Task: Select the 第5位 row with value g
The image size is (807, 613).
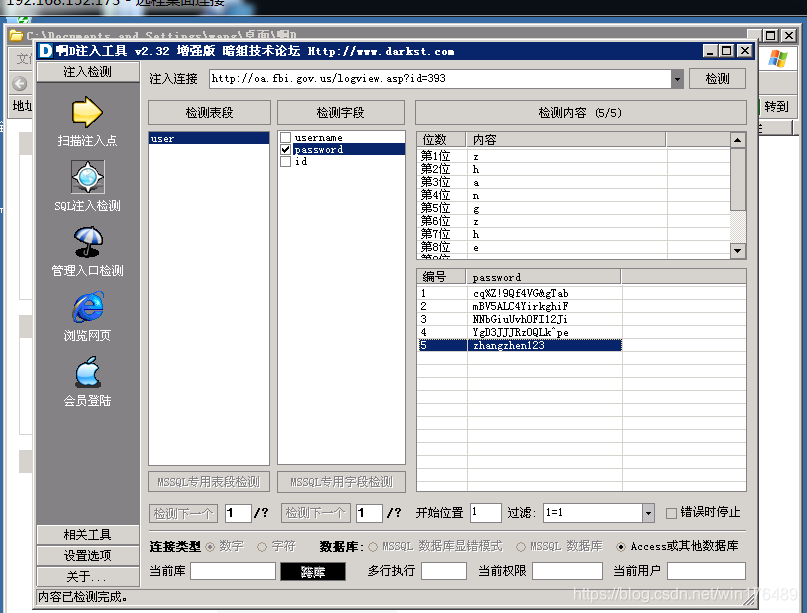Action: (x=573, y=208)
